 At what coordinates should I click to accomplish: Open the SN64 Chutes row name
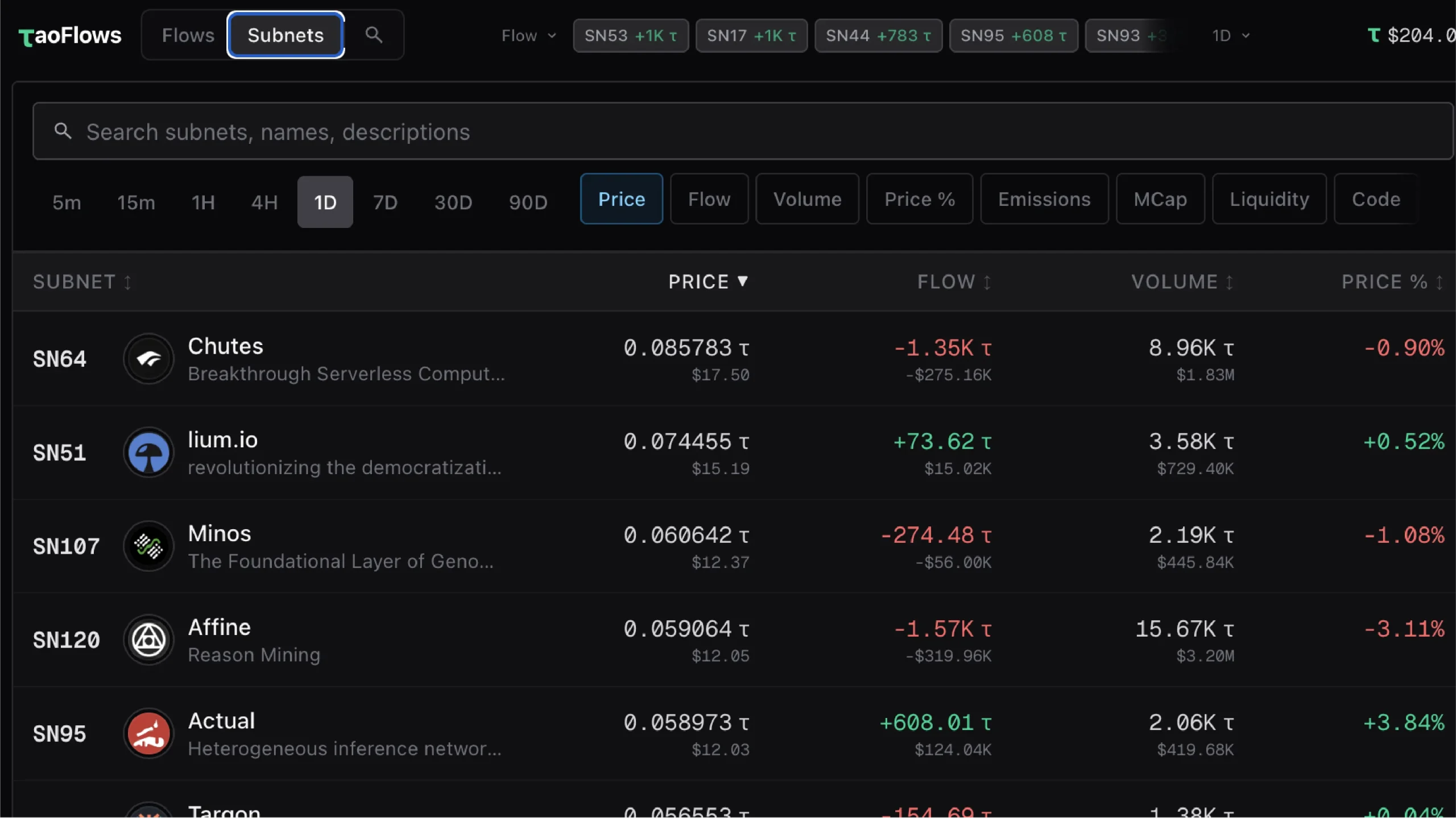pos(226,346)
